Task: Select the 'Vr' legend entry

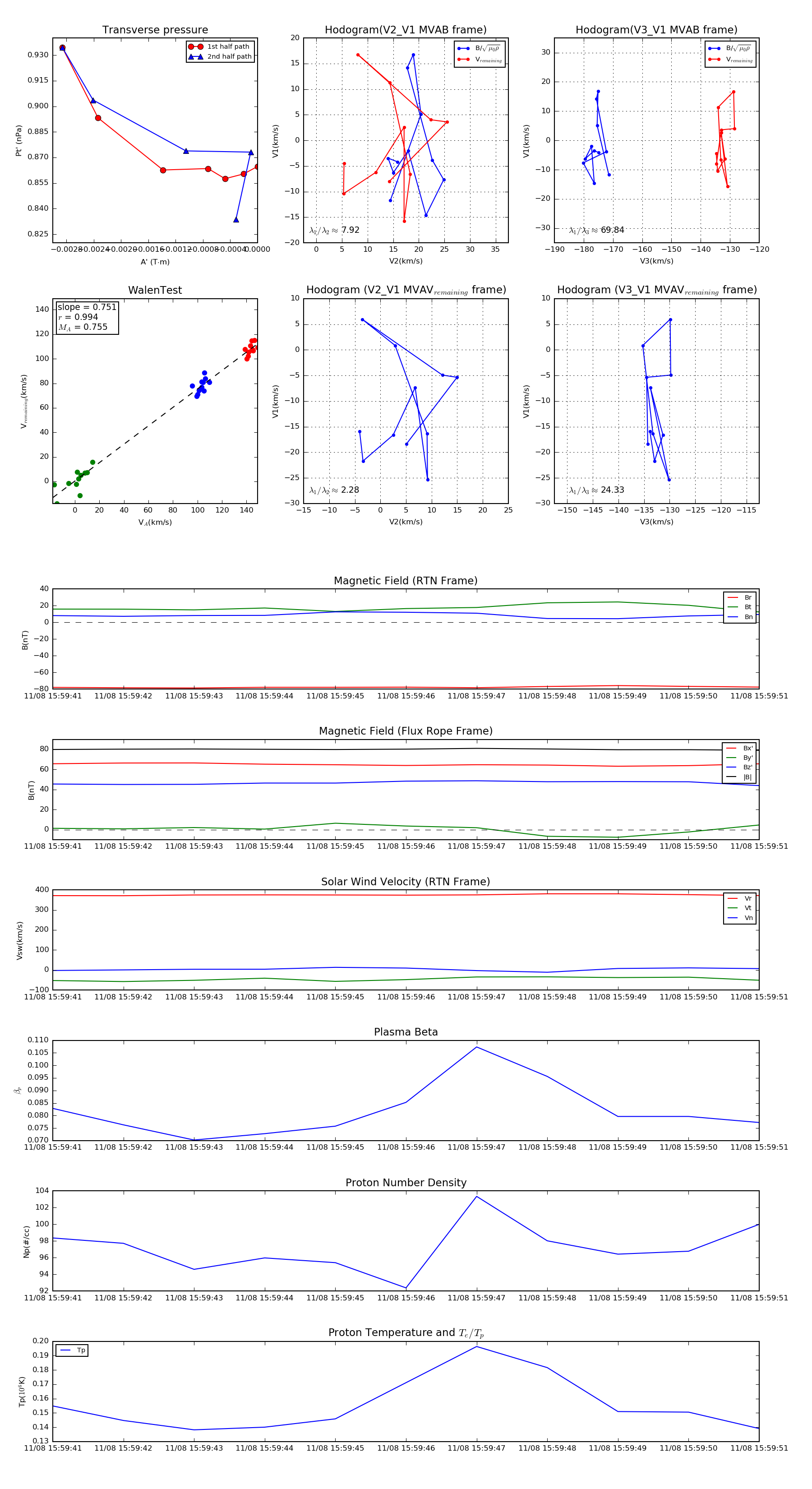Action: coord(740,899)
